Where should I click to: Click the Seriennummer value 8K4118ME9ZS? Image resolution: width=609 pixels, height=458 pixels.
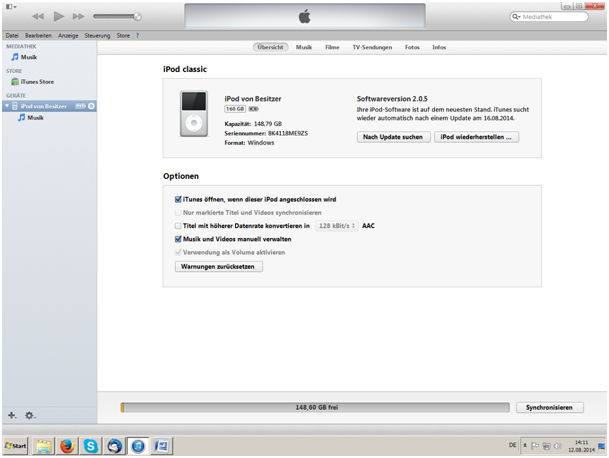click(288, 133)
